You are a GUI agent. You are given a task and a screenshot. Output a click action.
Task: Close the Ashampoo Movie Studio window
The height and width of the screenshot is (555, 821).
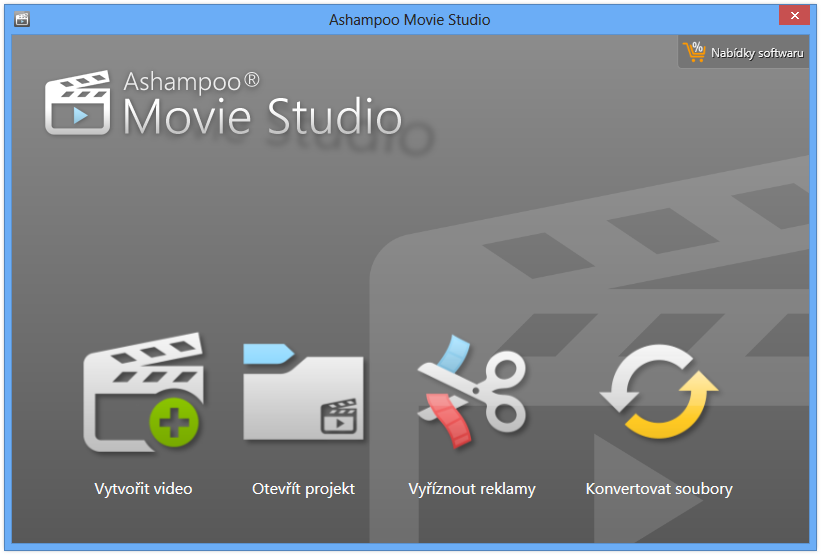[x=794, y=15]
